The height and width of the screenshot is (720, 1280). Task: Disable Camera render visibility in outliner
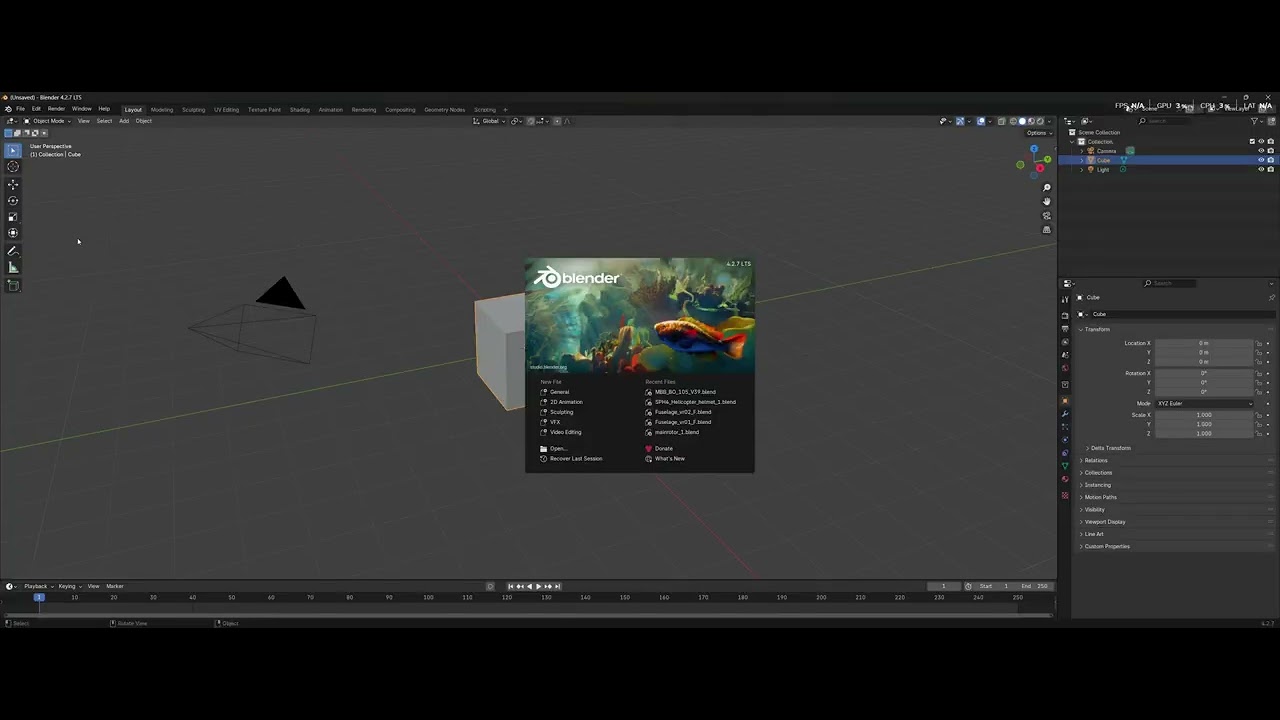click(x=1271, y=151)
